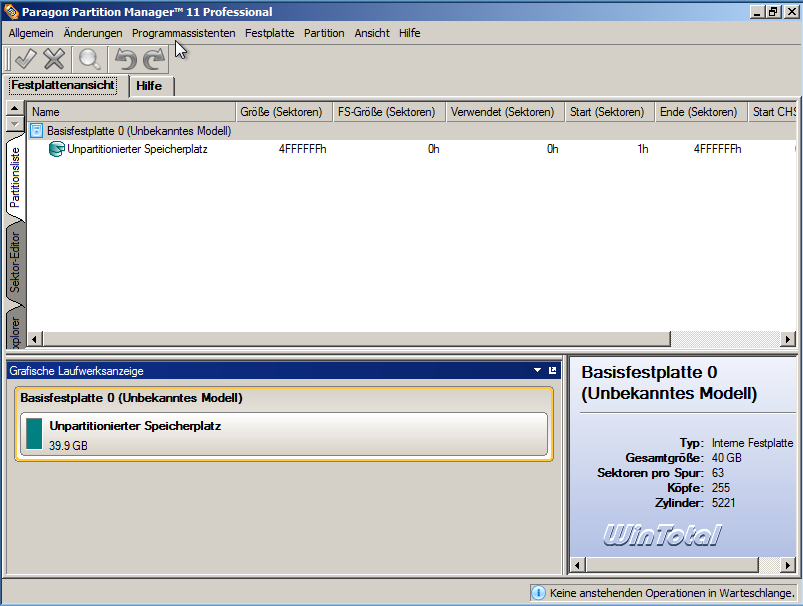Click the partition list horizontal scrollbar thumb
803x606 pixels.
coord(357,339)
